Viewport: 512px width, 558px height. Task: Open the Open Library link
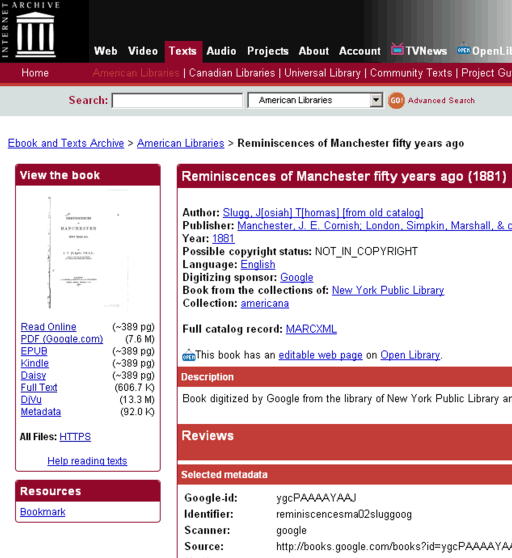(x=410, y=355)
